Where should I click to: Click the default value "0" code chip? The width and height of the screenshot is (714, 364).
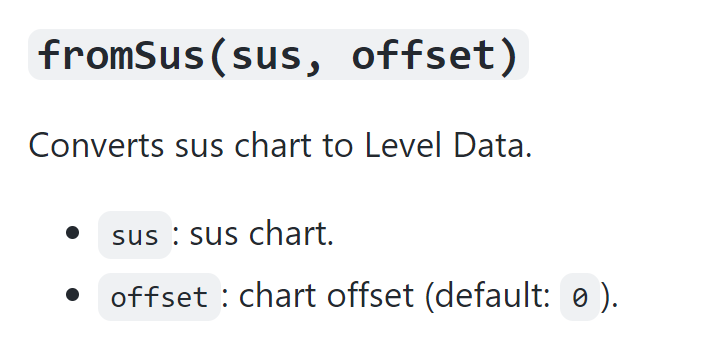point(580,297)
